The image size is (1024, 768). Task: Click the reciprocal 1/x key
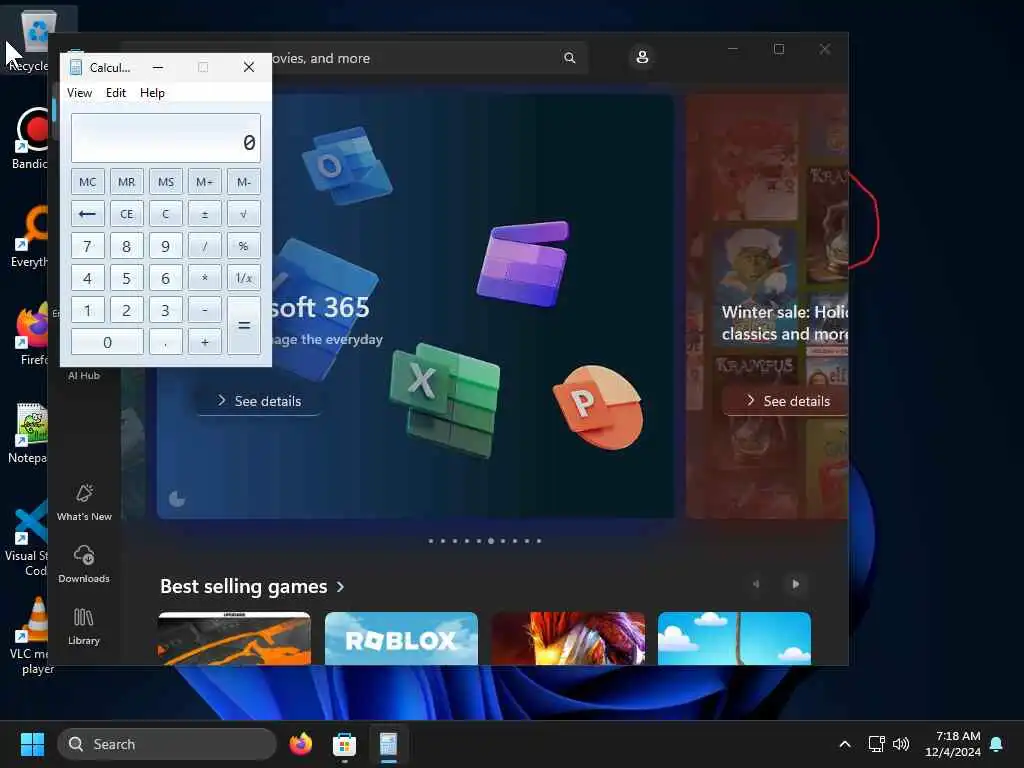tap(244, 278)
